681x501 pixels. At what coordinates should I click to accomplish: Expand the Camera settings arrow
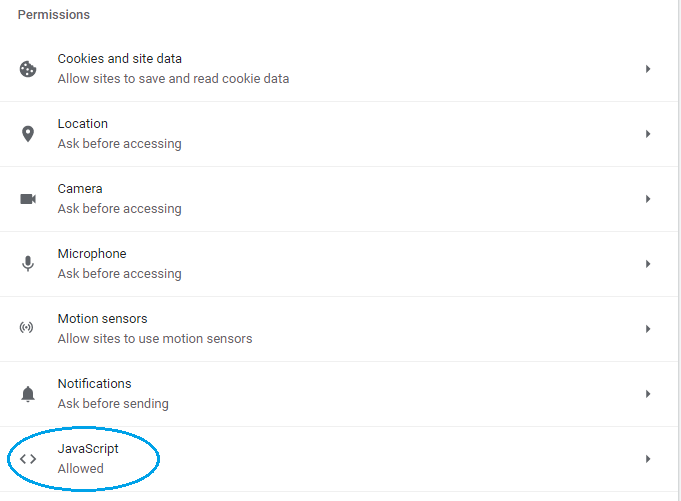648,199
